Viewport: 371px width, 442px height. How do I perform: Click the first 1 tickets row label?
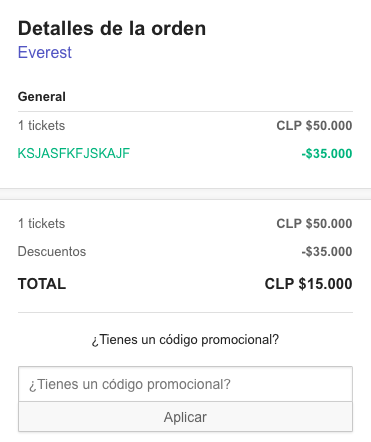41,126
